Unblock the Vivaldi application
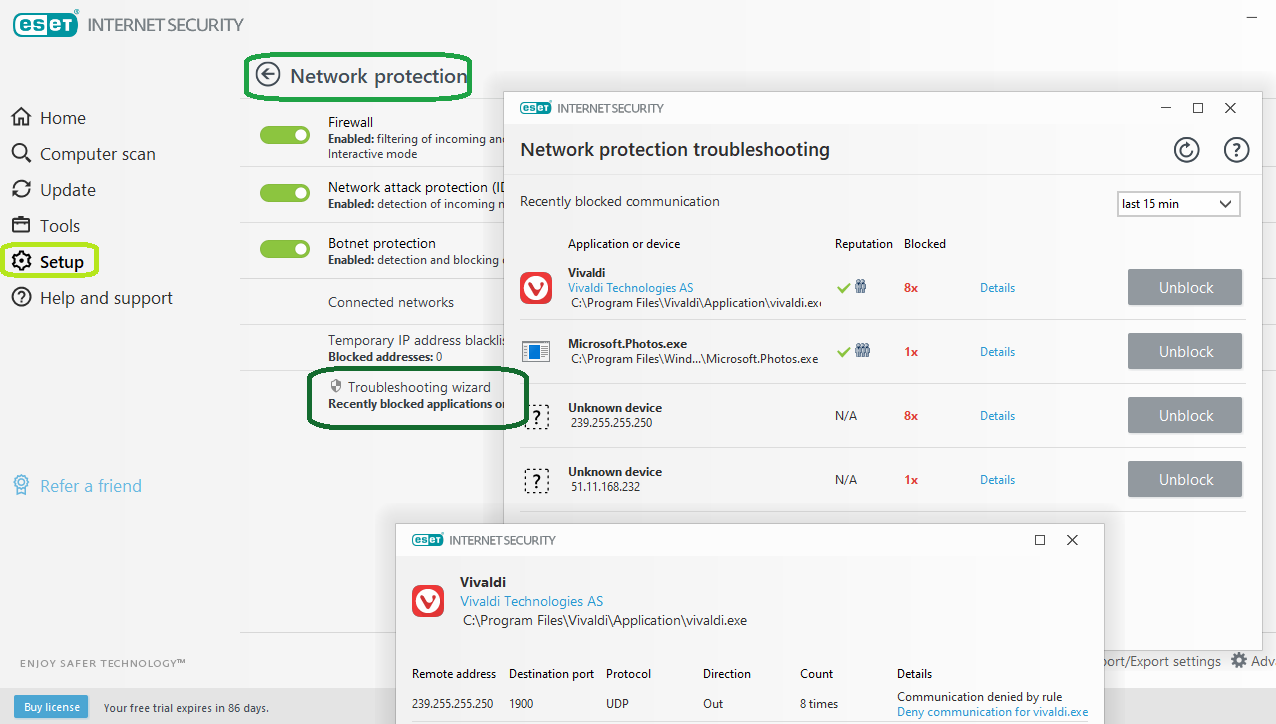 (x=1185, y=288)
